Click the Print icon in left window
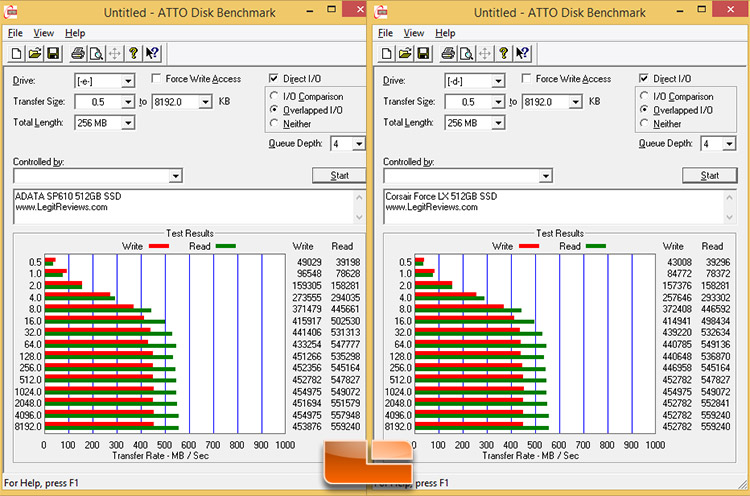750x496 pixels. pyautogui.click(x=78, y=53)
